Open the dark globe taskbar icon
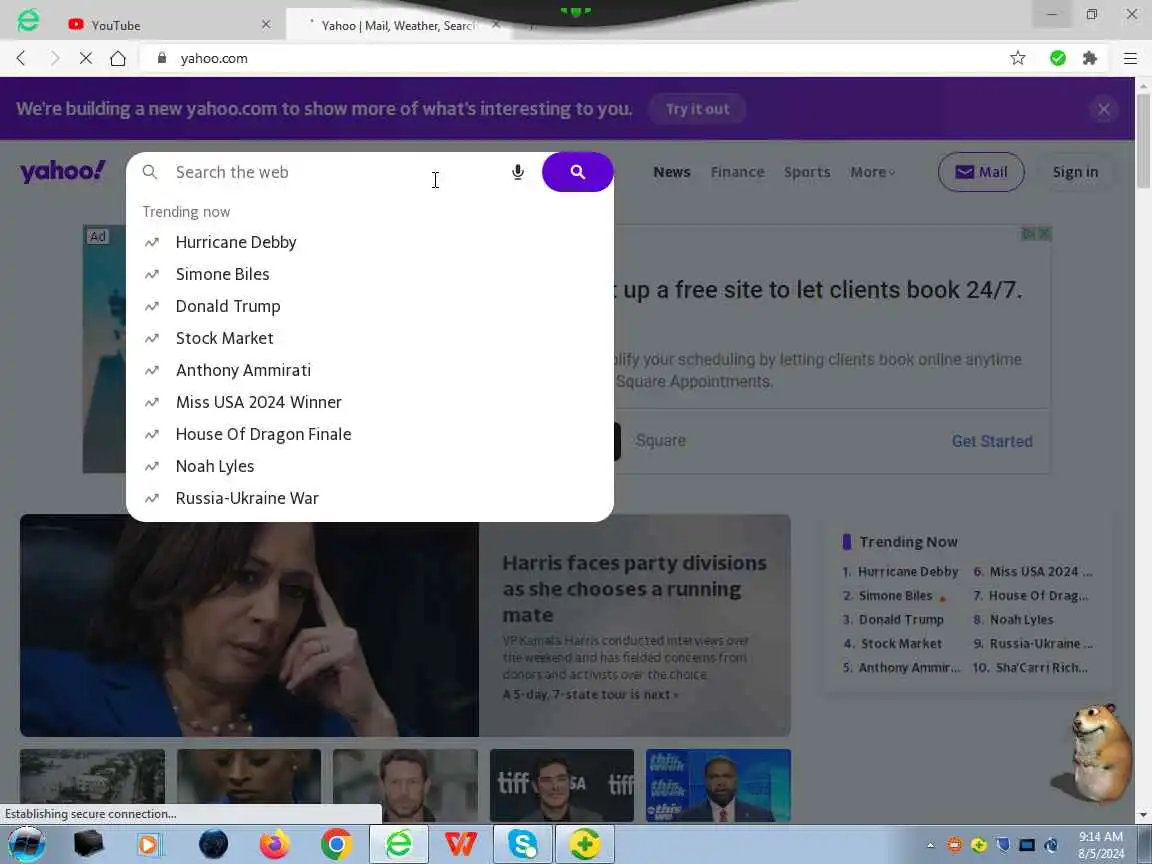 [x=213, y=844]
